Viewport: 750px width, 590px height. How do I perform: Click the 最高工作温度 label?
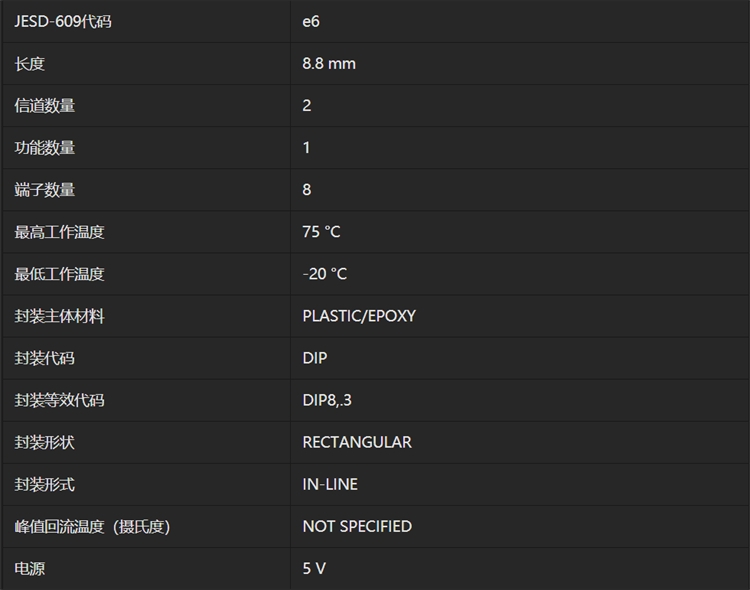coord(60,232)
